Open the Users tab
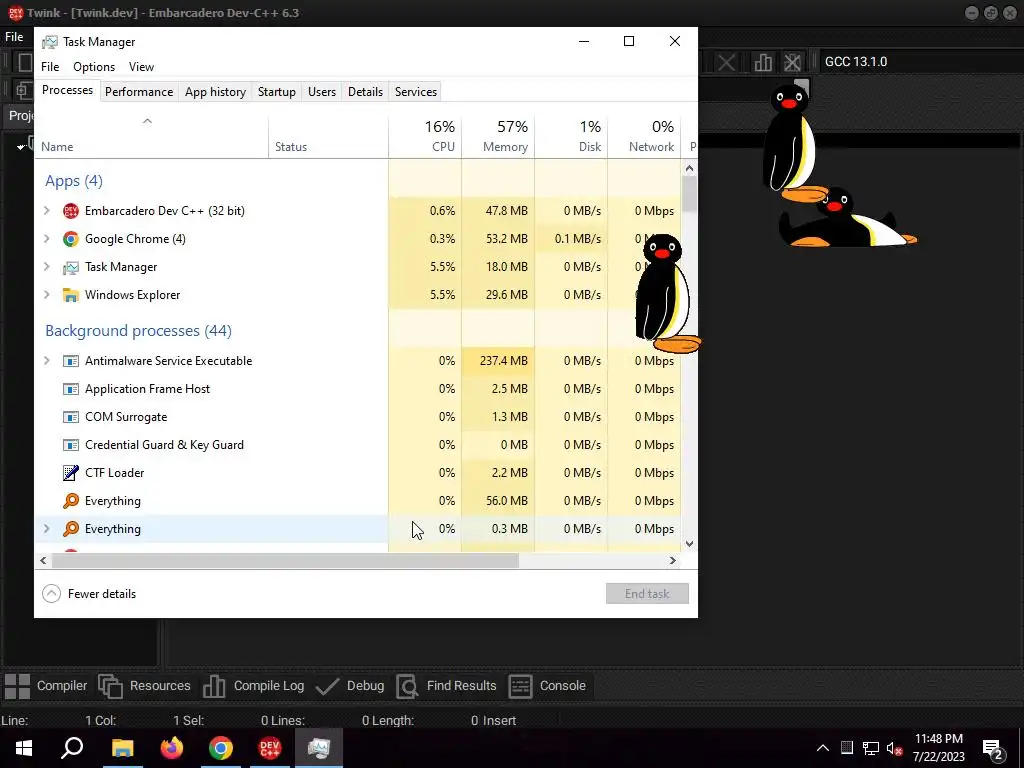The image size is (1024, 768). 322,92
